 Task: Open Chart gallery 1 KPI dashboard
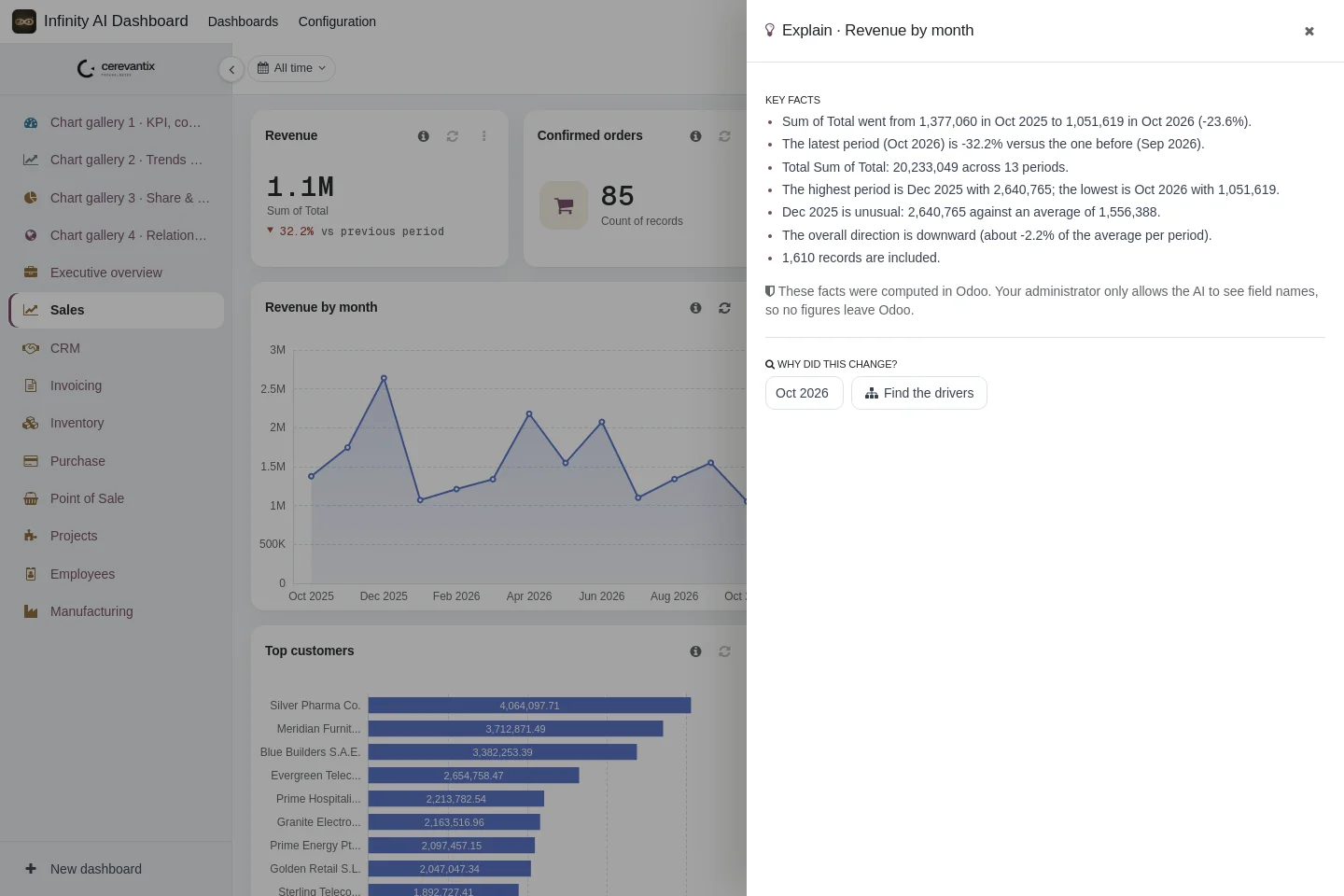(116, 122)
